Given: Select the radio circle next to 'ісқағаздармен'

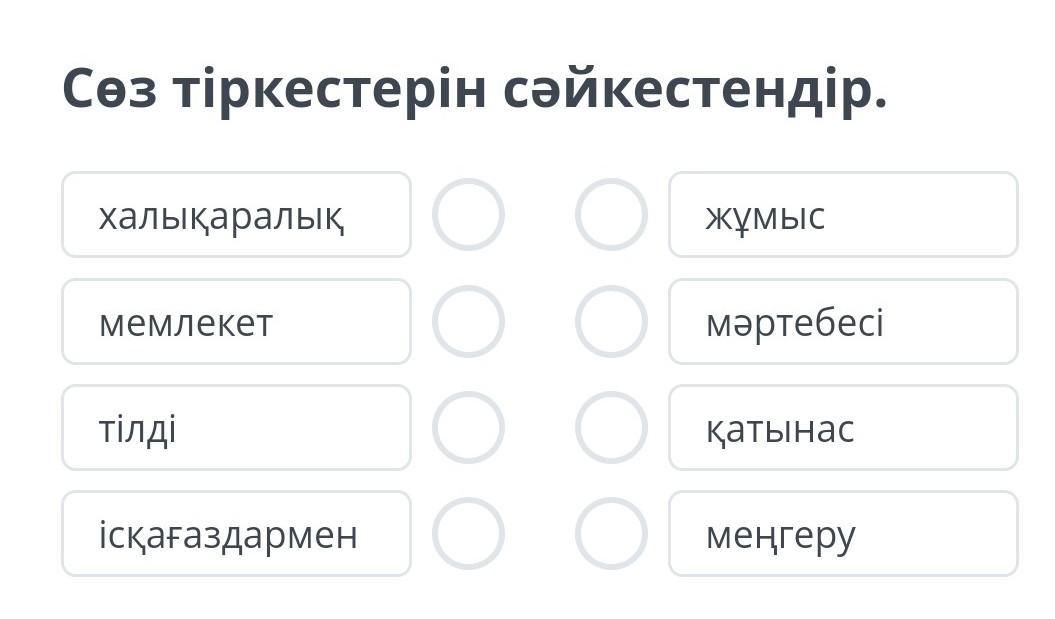Looking at the screenshot, I should (x=468, y=533).
